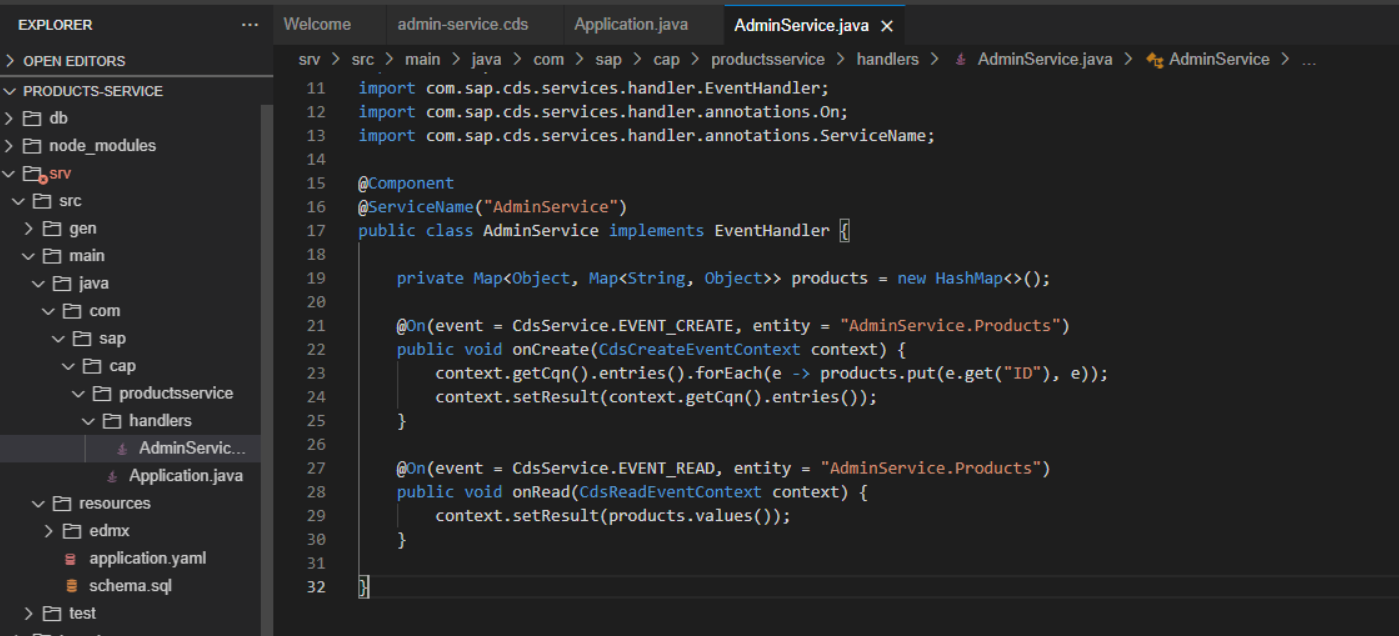Expand the test folder chevron

(29, 613)
